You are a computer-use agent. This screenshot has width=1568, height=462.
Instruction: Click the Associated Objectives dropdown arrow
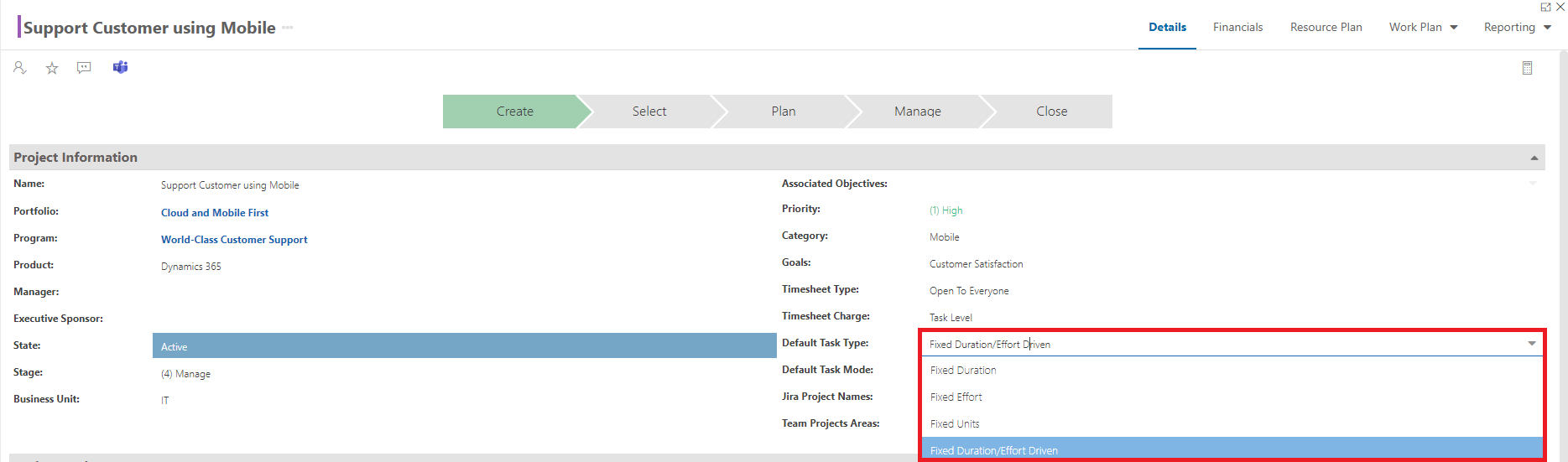point(1532,183)
